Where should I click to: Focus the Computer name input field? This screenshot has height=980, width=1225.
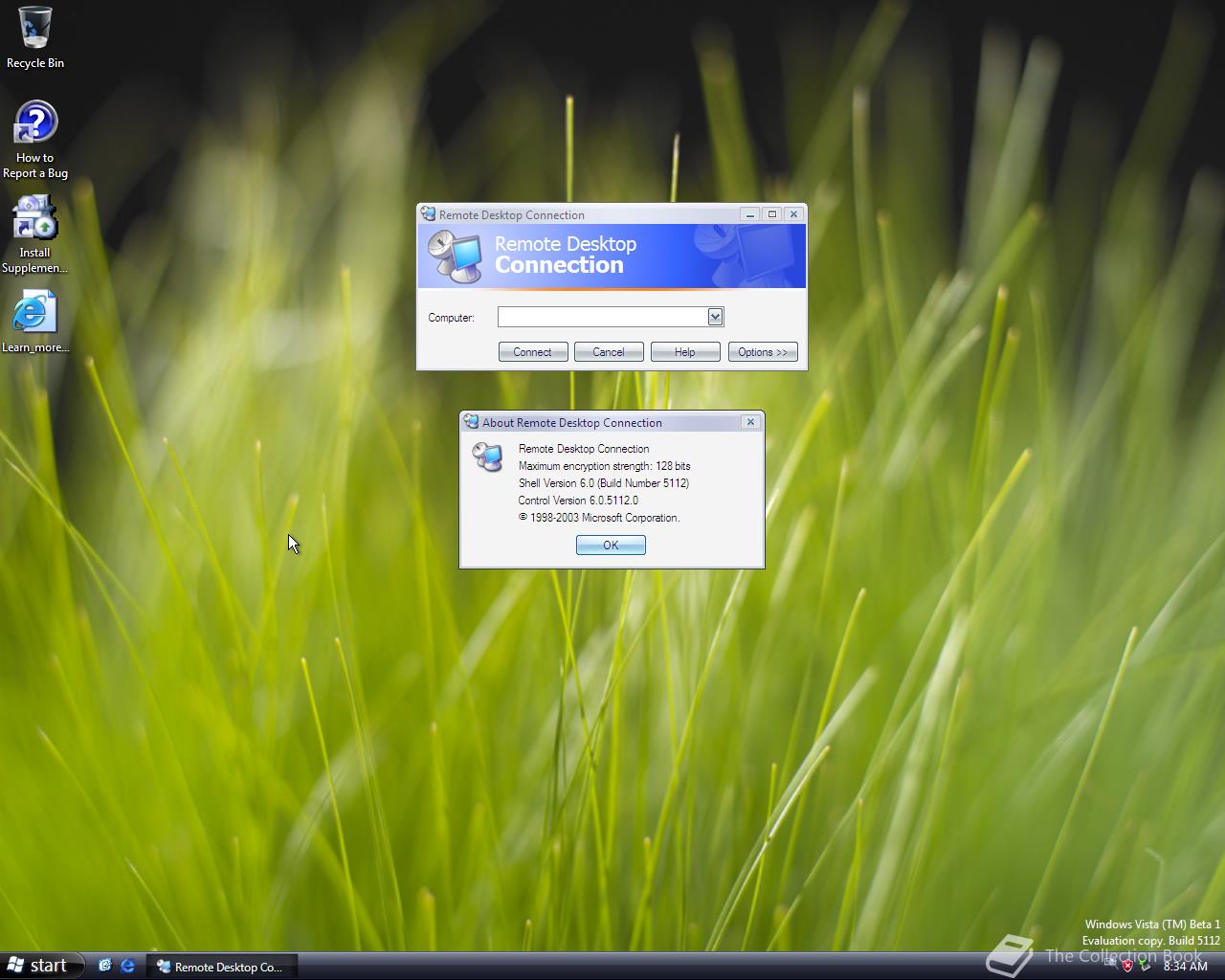click(x=602, y=317)
